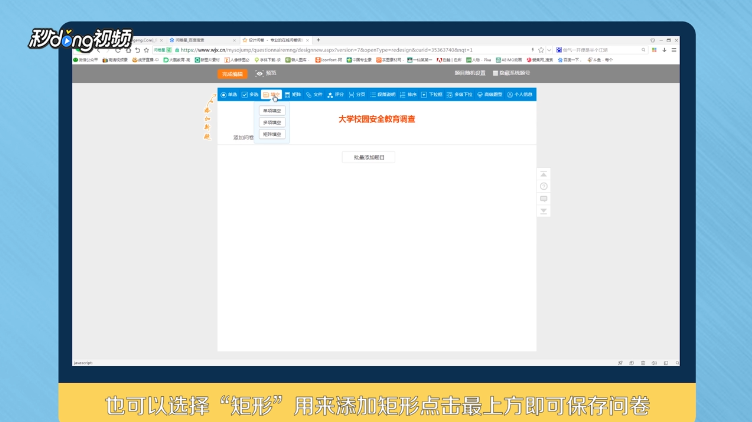Switch to the browser tab containing 百度搜索

tap(202, 40)
